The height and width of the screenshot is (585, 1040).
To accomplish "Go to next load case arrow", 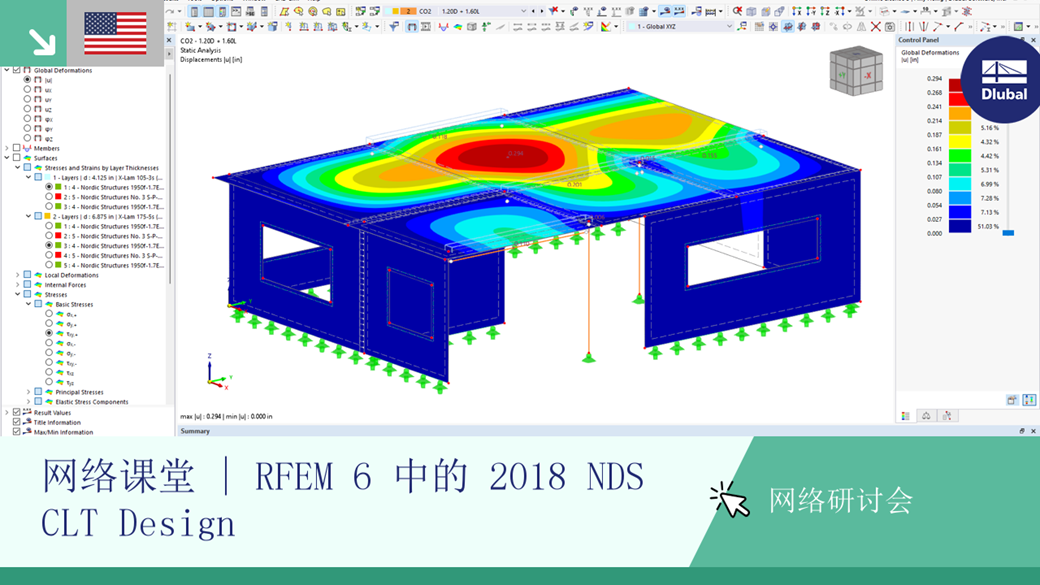I will pos(541,11).
